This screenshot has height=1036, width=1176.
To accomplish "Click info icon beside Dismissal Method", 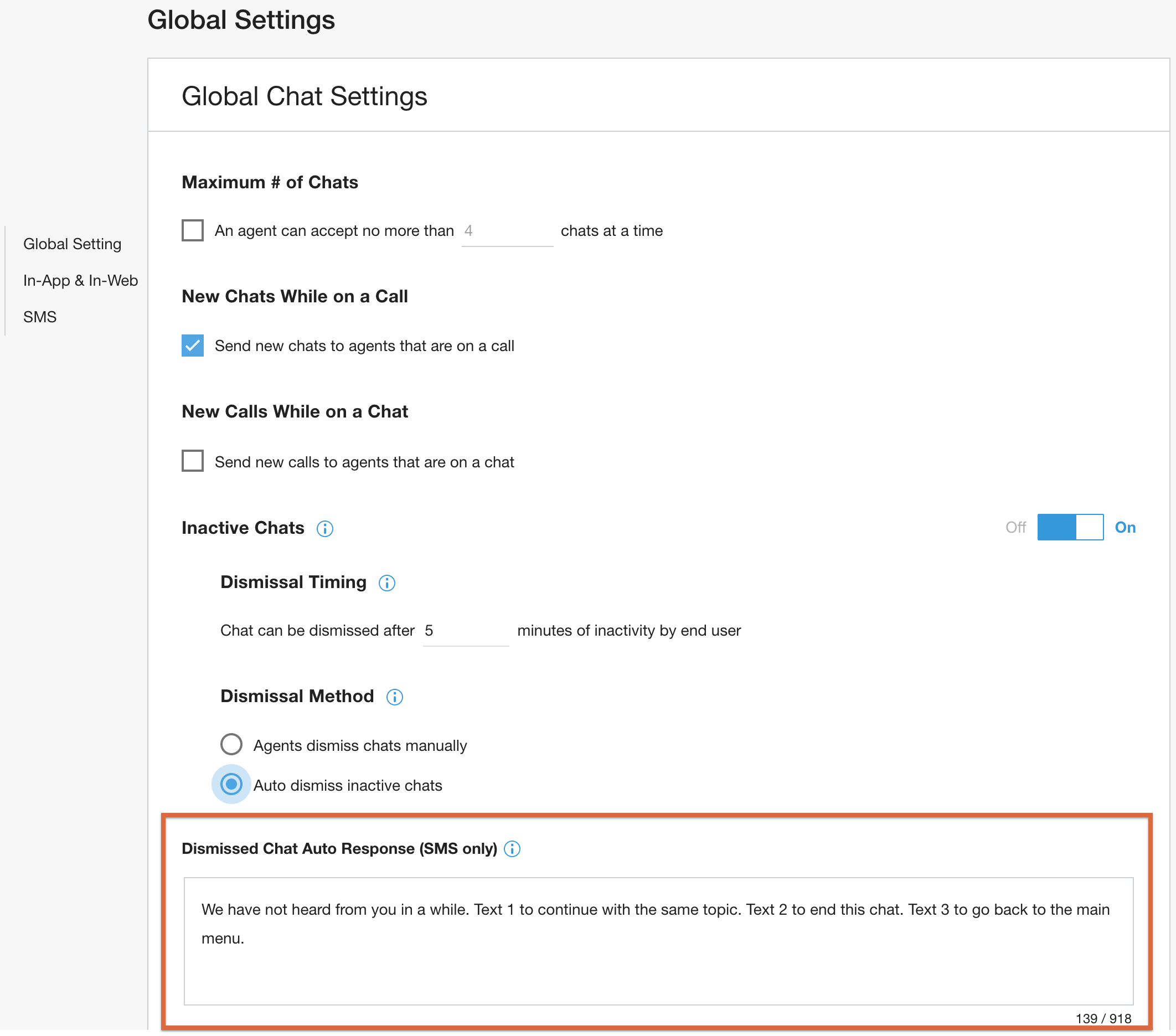I will click(394, 697).
